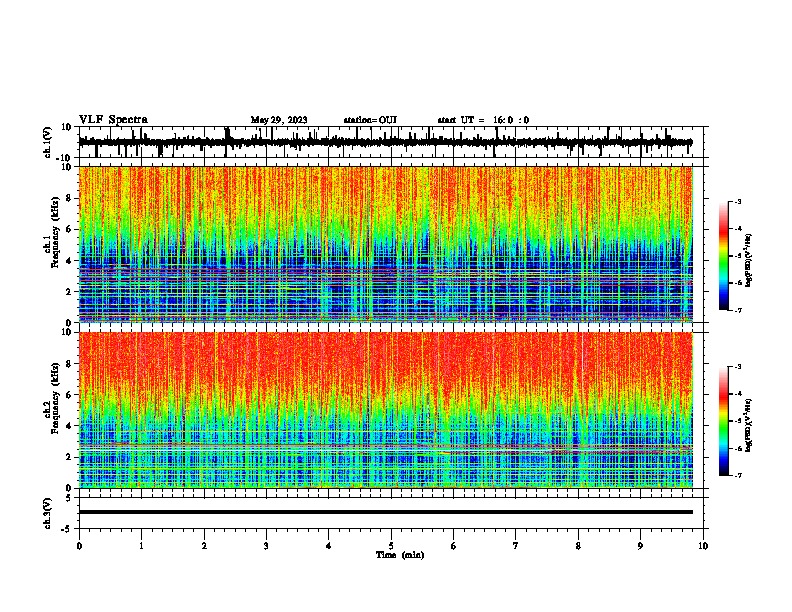
Task: Click the "Time (min)" axis title
Action: click(400, 555)
